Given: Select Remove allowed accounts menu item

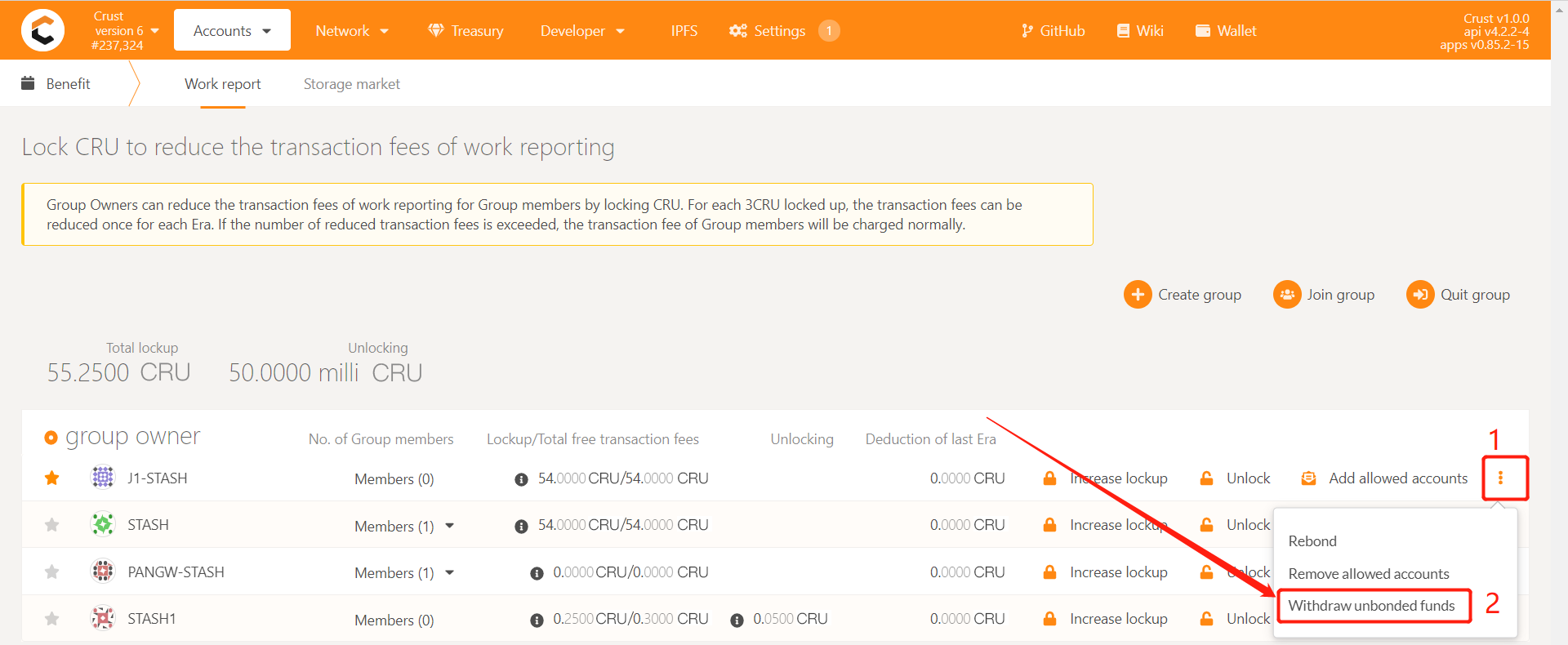Looking at the screenshot, I should click(x=1369, y=574).
